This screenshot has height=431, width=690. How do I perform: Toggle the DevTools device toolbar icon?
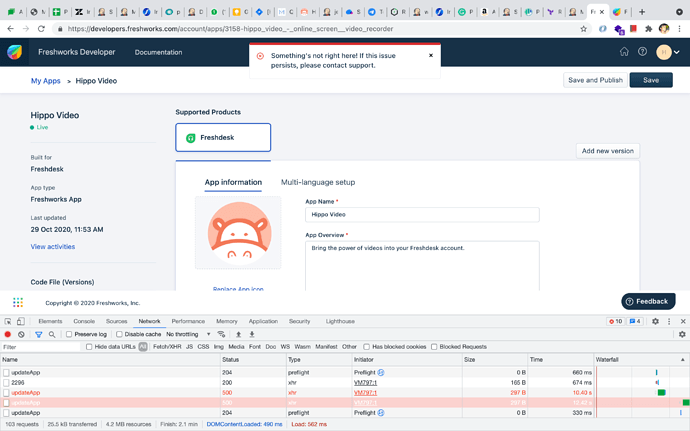click(x=21, y=321)
